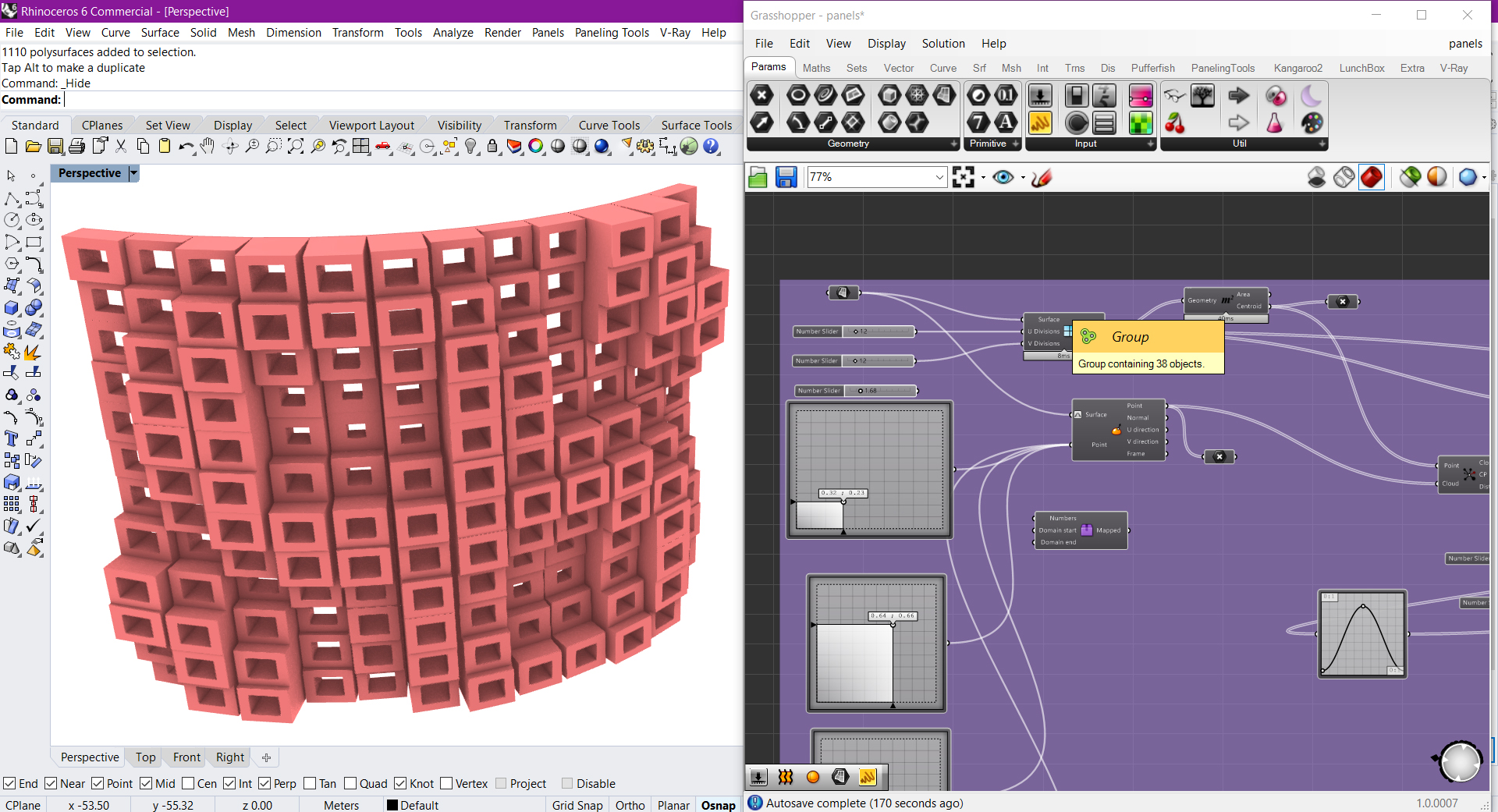The height and width of the screenshot is (812, 1498).
Task: Pick the Number Slider input icon
Action: point(1040,95)
